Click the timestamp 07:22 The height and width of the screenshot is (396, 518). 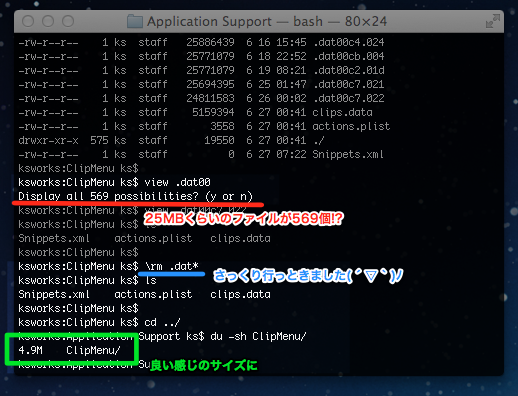coord(291,154)
